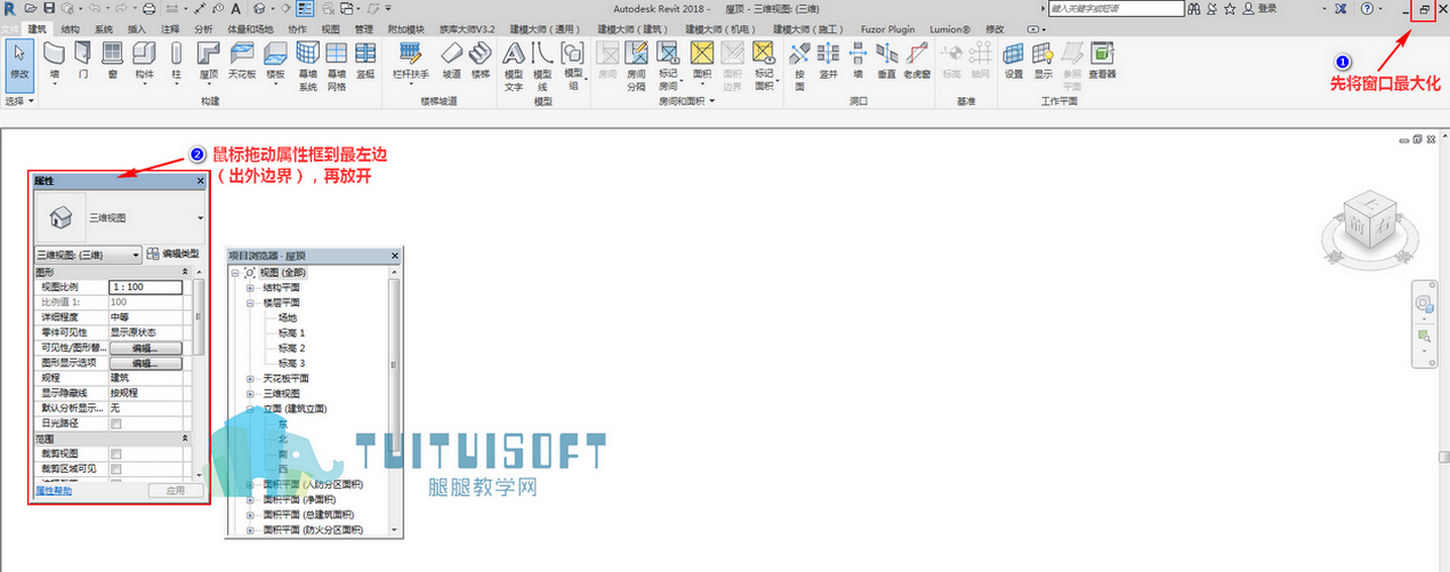This screenshot has height=572, width=1450.
Task: Click the 视图比例 value field 1 : 100
Action: coord(145,287)
